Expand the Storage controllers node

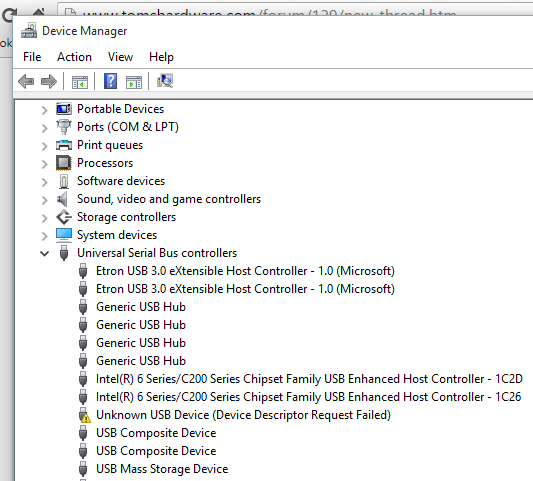pyautogui.click(x=44, y=218)
